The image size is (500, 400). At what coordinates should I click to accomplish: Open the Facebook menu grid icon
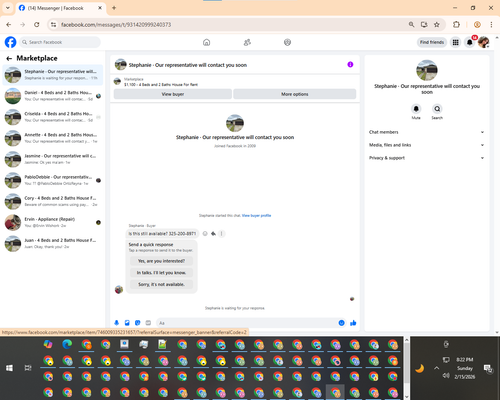pyautogui.click(x=455, y=42)
